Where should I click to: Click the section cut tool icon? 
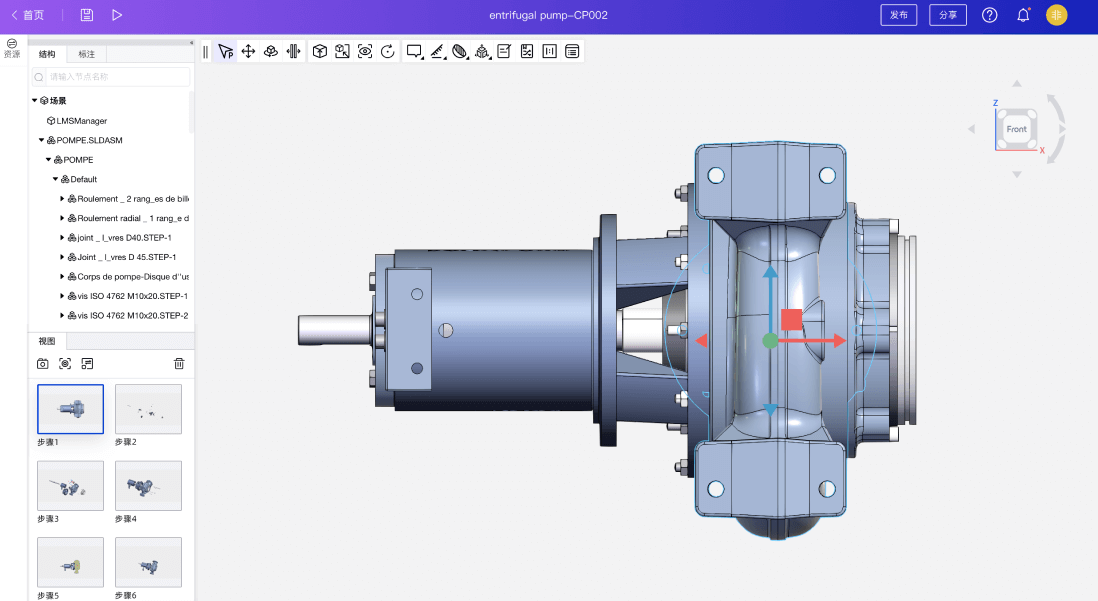(460, 51)
